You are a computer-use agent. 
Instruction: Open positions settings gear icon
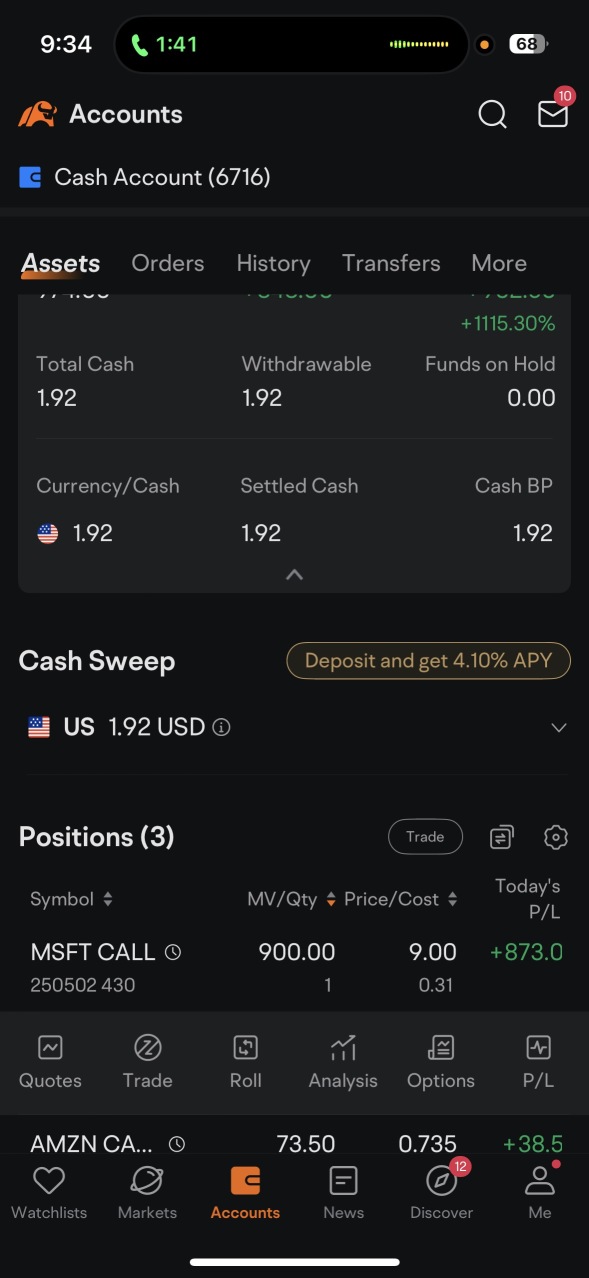point(556,837)
